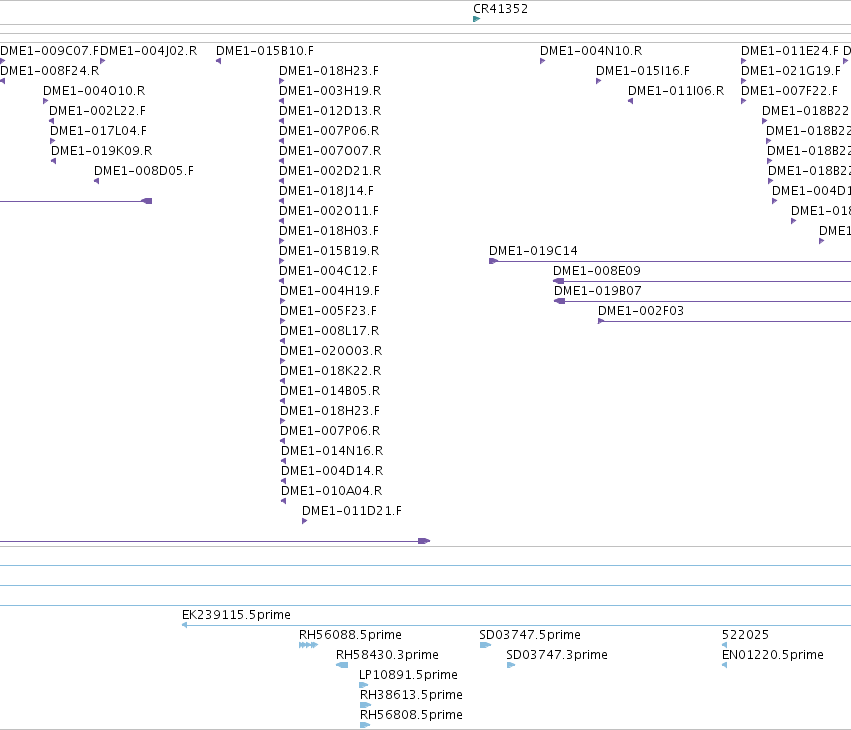
Task: Select DME1-005F23.F feature label
Action: pos(328,311)
